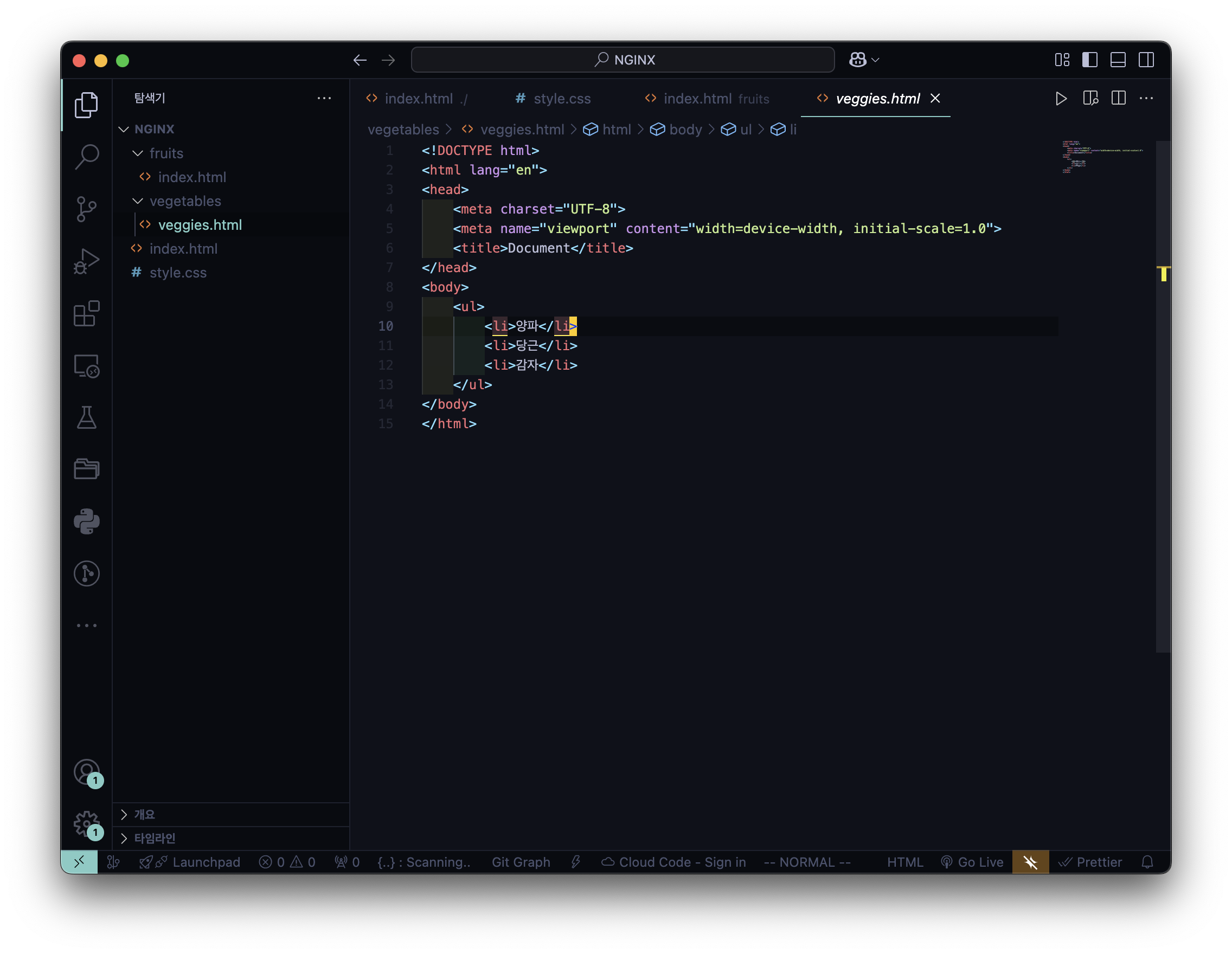Toggle the secondary side bar layout button

pos(1146,60)
